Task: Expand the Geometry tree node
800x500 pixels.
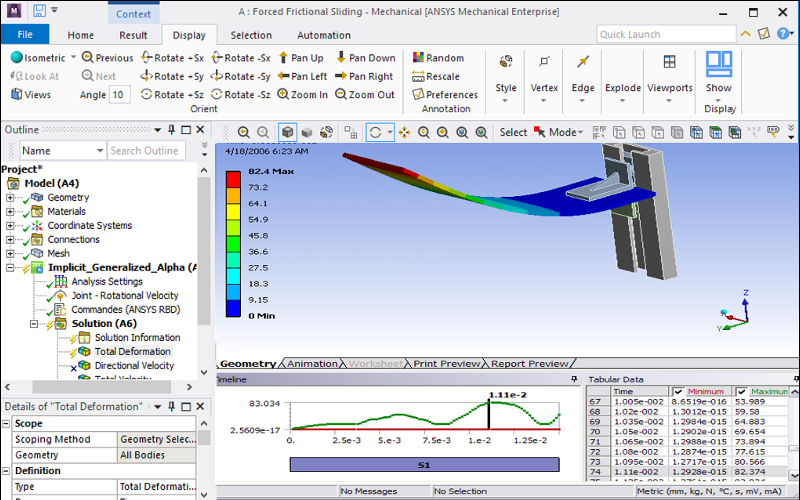Action: coord(10,197)
